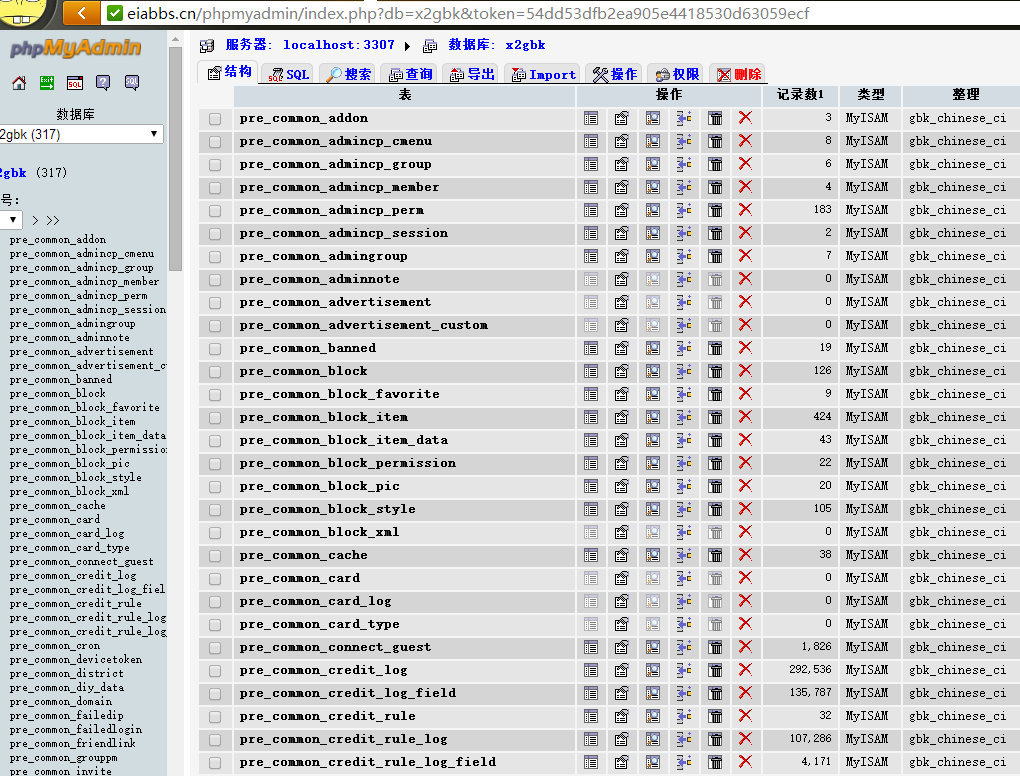Open the 搜索 search tab

349,74
